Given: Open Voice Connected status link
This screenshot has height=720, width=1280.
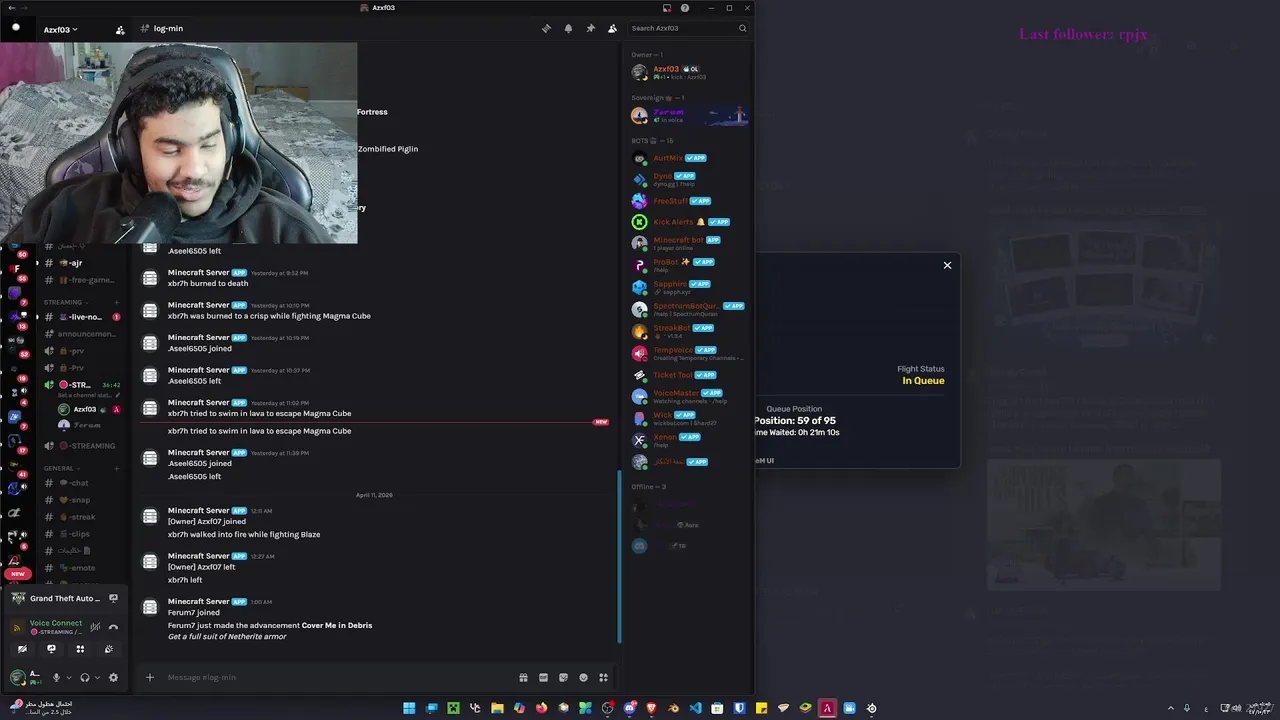Looking at the screenshot, I should coord(56,623).
